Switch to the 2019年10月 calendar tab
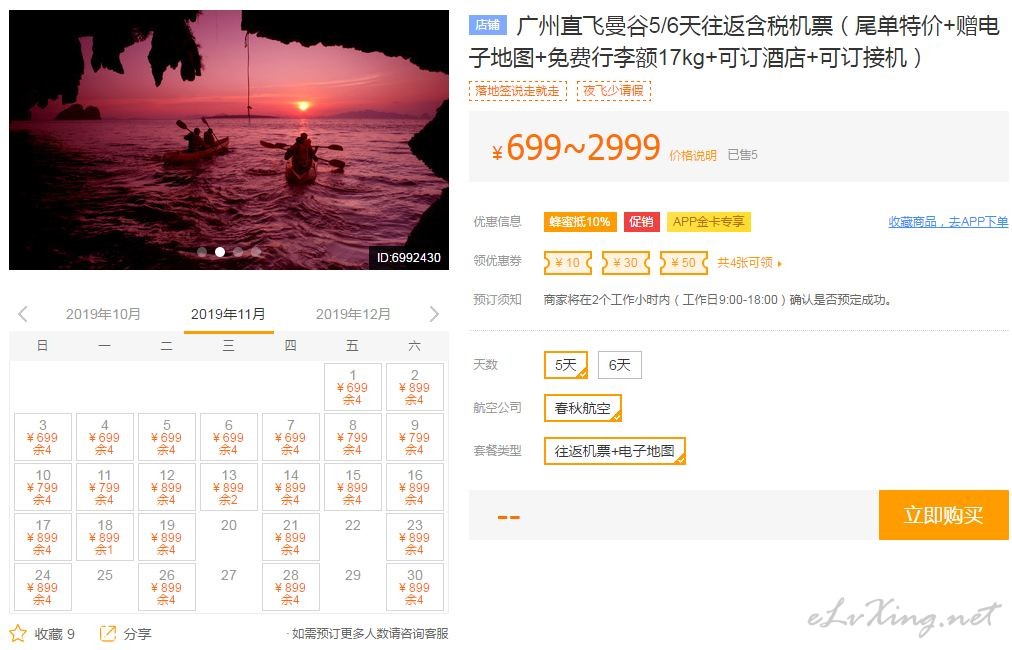Screen dimensions: 1012x650 (103, 314)
